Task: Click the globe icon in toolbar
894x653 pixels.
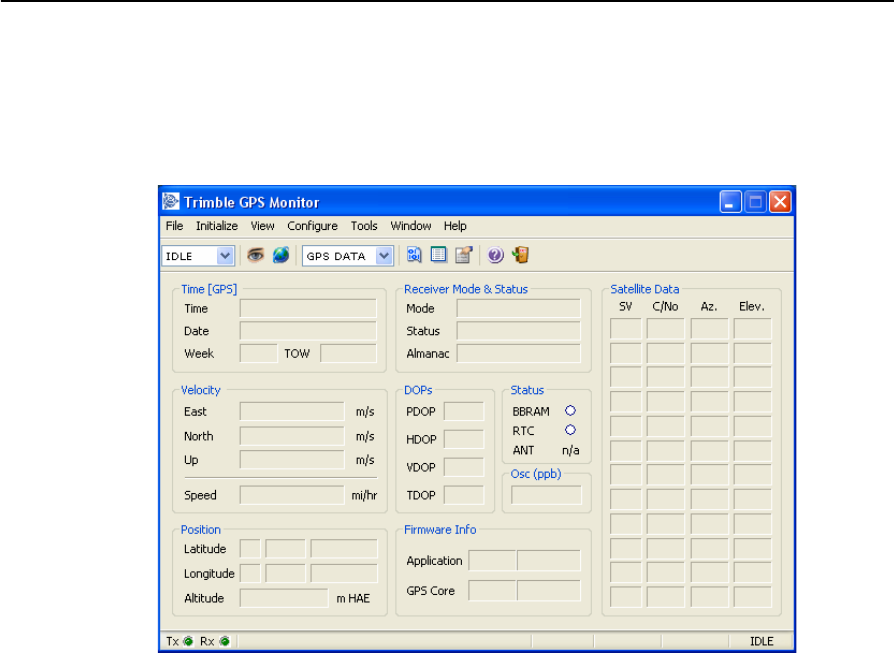Action: pos(281,255)
